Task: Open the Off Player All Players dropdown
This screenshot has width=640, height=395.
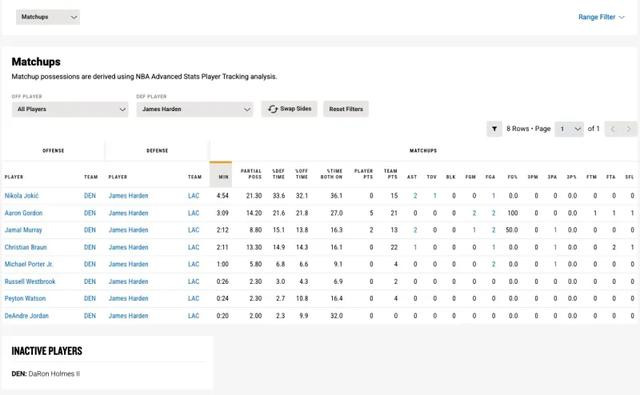Action: click(x=70, y=109)
